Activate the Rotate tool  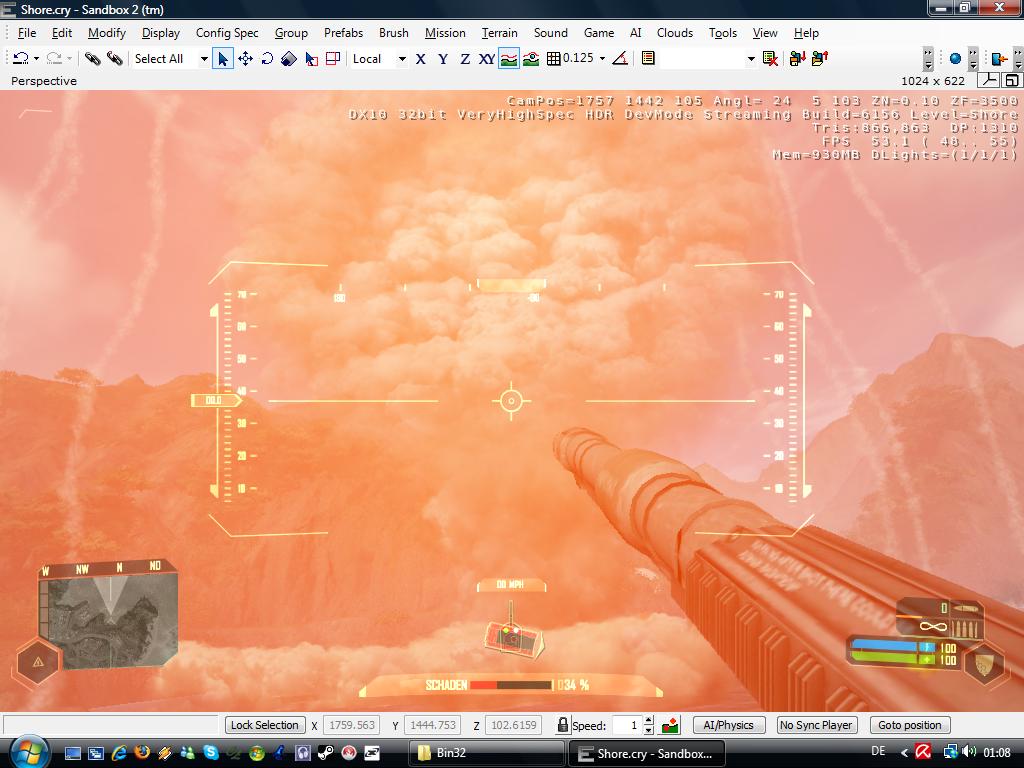(x=267, y=59)
